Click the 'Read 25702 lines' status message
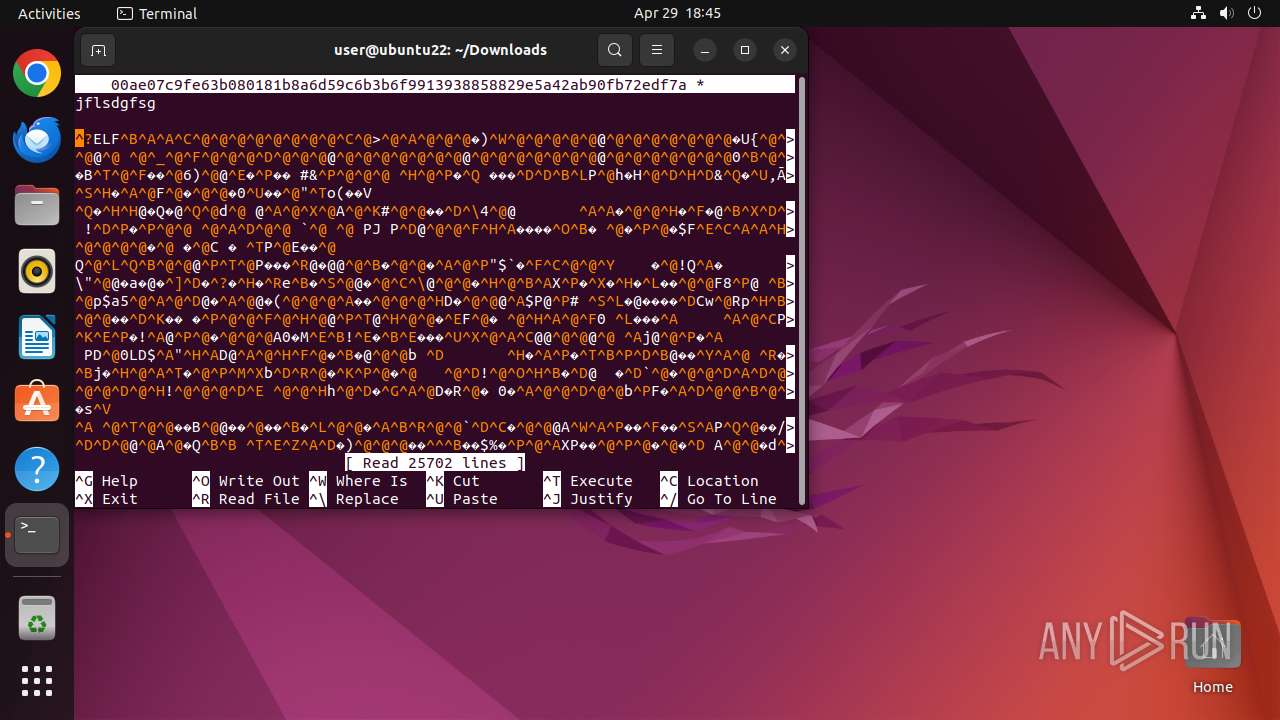 (x=435, y=463)
